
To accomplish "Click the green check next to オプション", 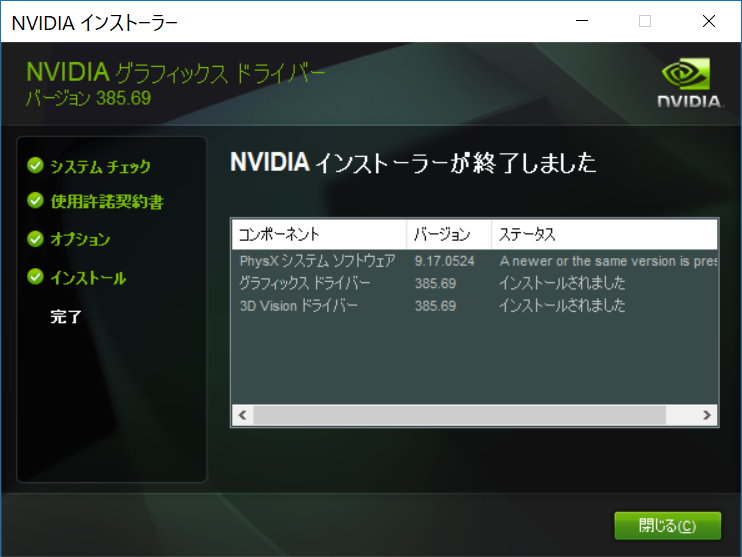I will [x=35, y=239].
